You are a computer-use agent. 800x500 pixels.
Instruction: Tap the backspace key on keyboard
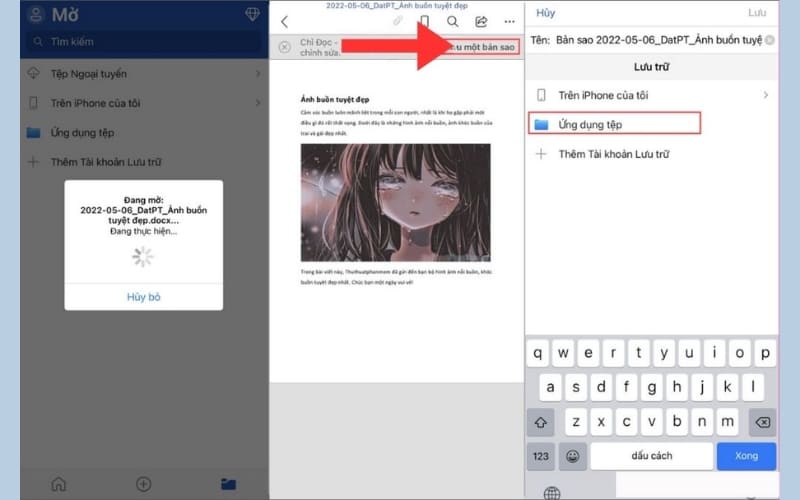(x=762, y=422)
